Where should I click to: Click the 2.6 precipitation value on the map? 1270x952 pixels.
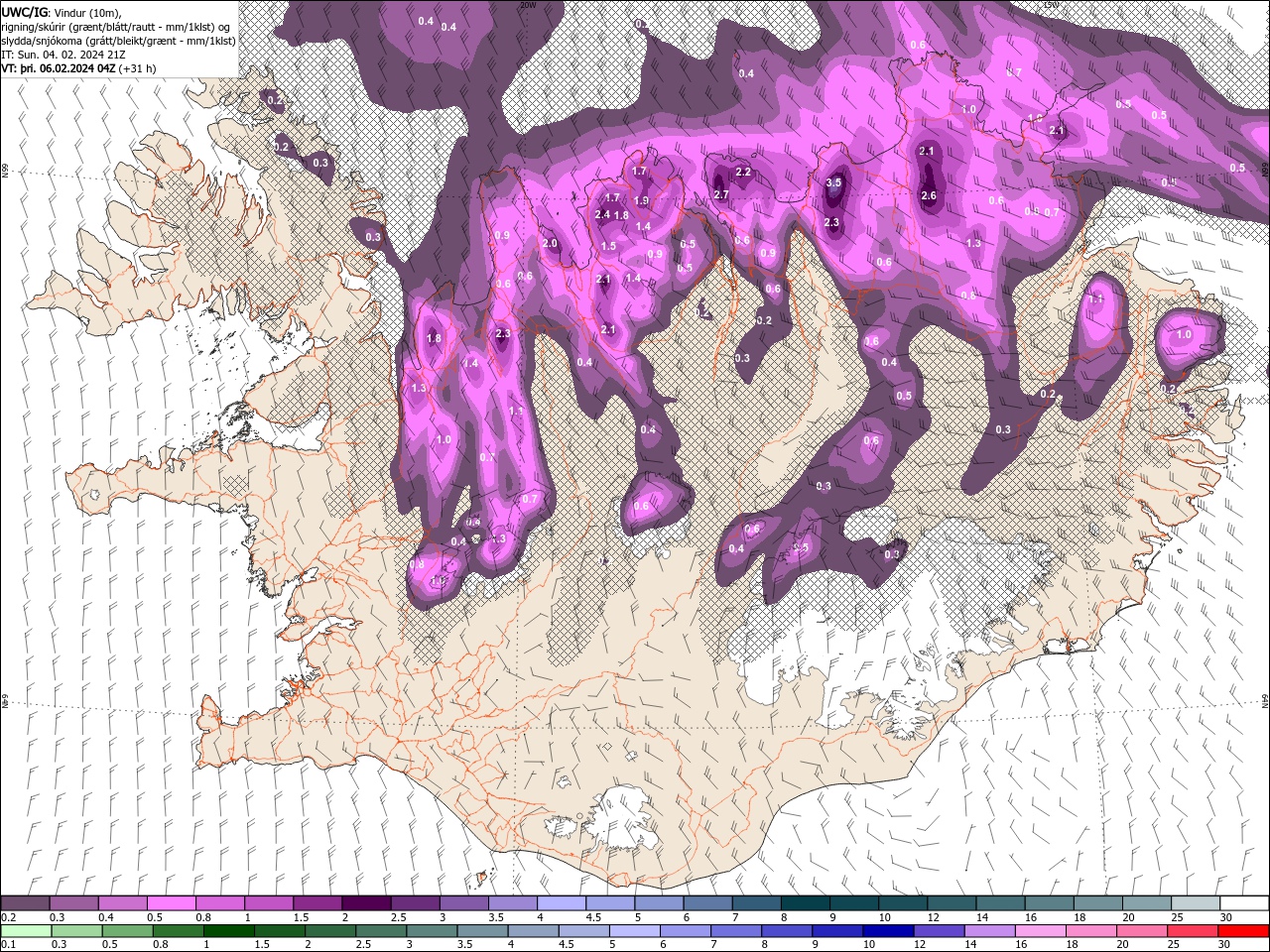pos(929,195)
